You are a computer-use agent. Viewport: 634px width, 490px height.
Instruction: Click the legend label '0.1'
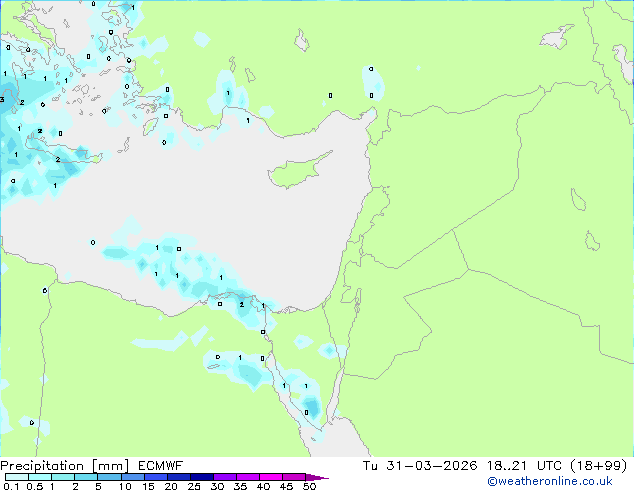pyautogui.click(x=11, y=486)
